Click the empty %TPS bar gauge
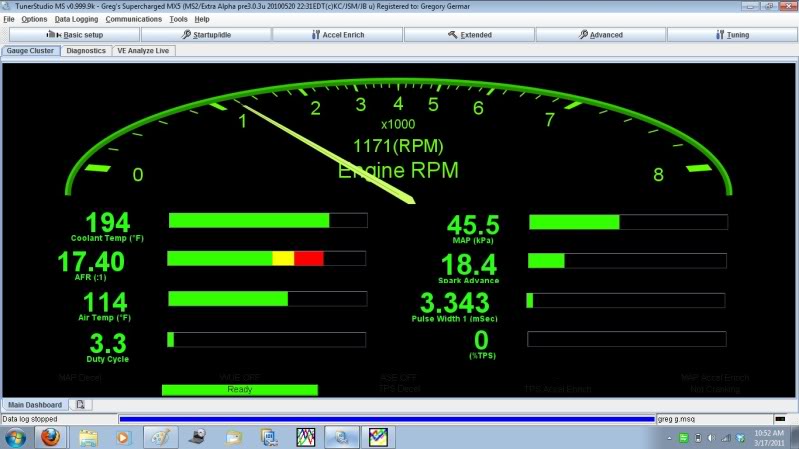This screenshot has height=449, width=799. 627,339
